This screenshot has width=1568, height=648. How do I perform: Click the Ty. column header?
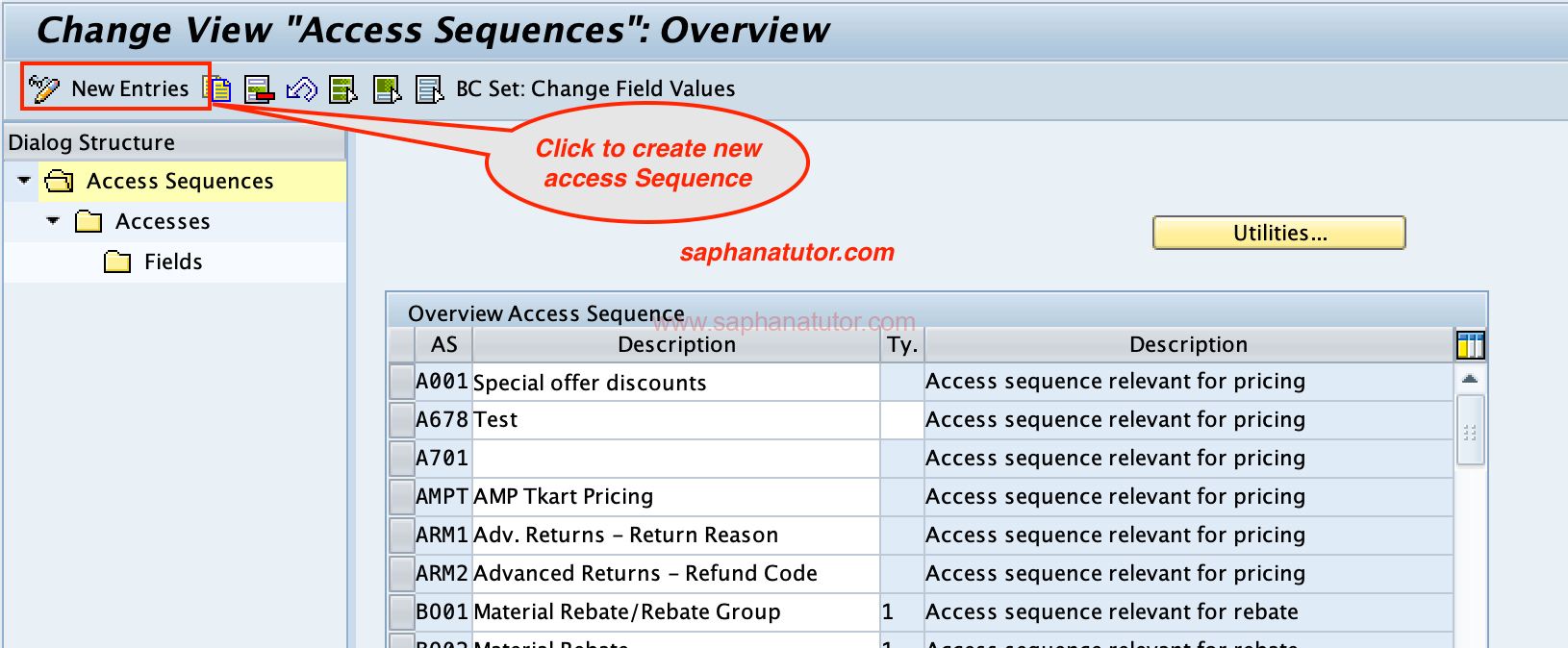coord(902,344)
